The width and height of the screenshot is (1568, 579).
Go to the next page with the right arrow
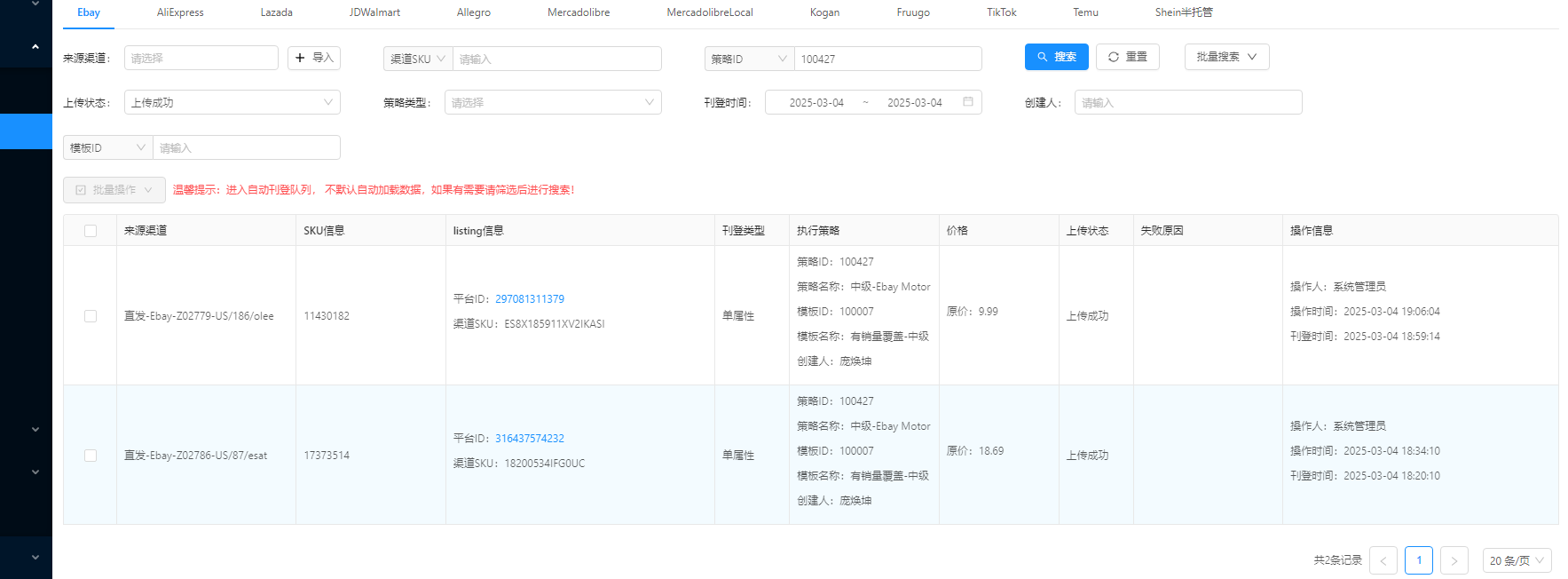tap(1454, 560)
